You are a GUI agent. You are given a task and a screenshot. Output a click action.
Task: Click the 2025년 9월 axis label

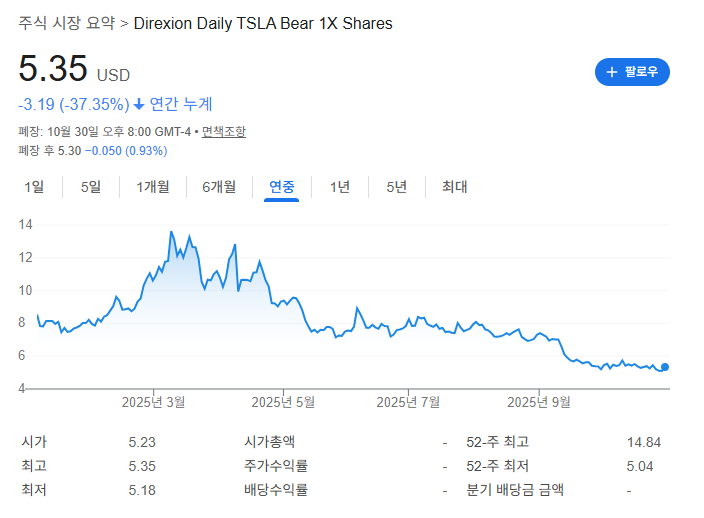(x=539, y=402)
